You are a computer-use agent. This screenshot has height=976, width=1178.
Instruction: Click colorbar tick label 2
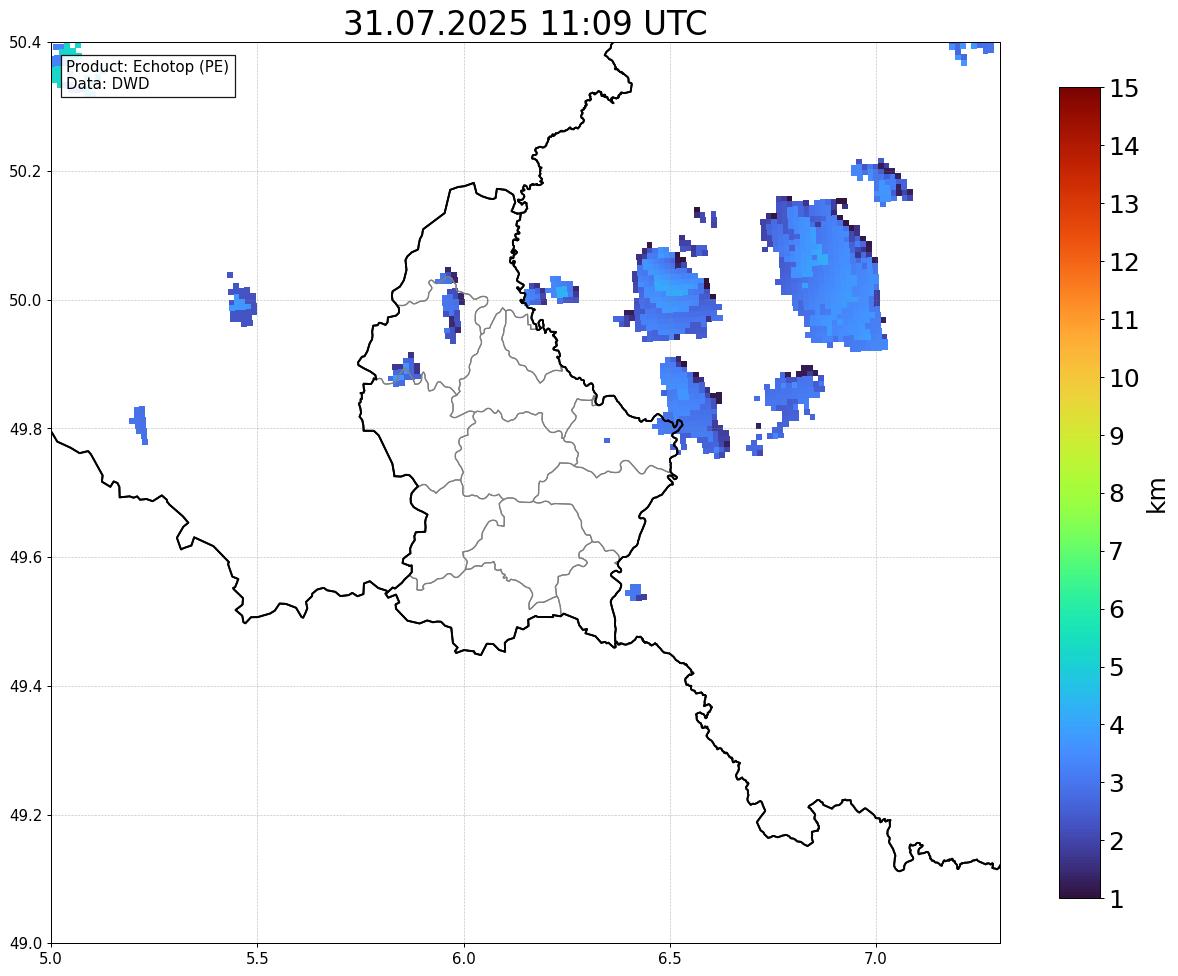(x=1116, y=841)
